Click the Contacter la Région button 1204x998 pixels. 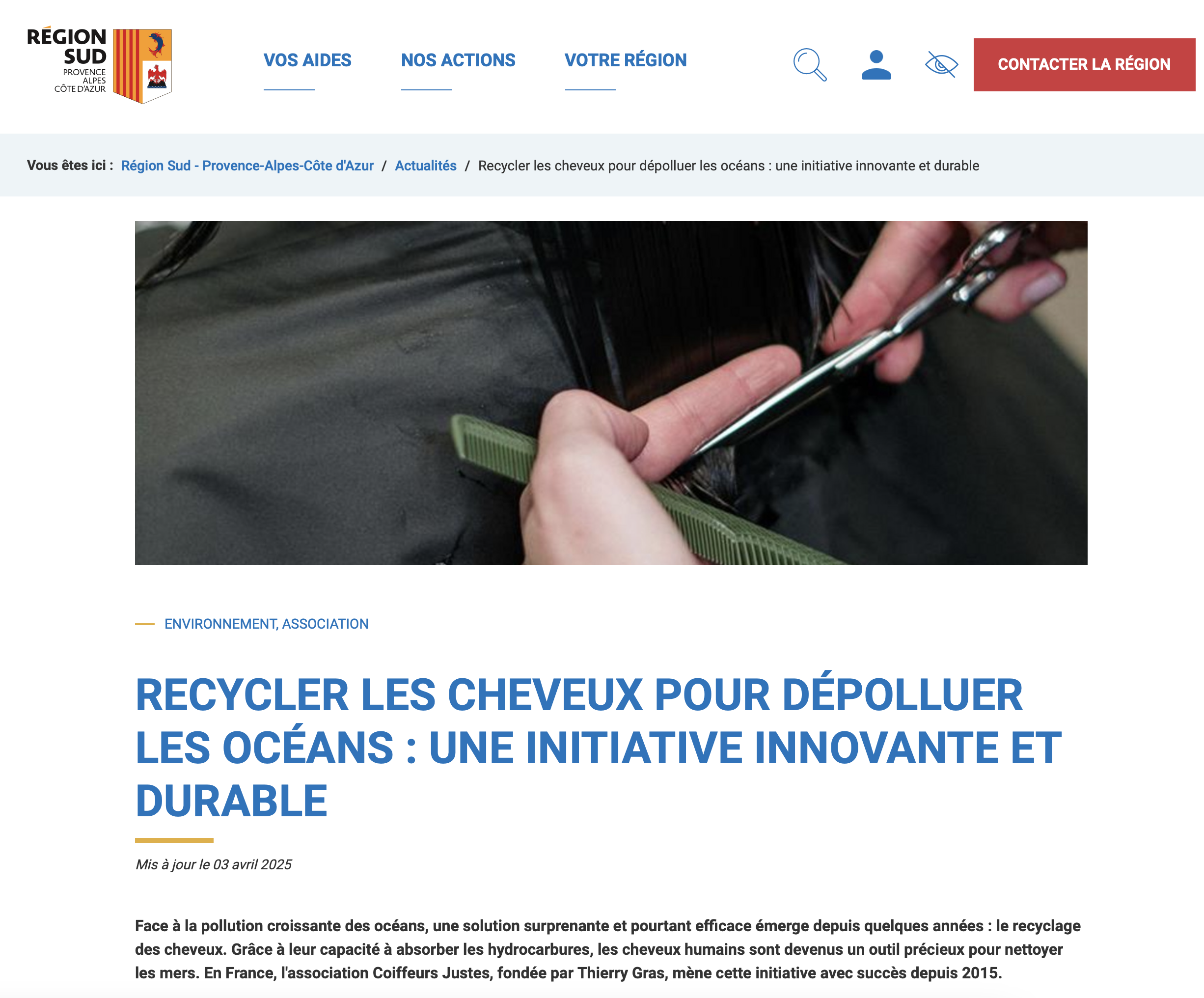pyautogui.click(x=1084, y=65)
